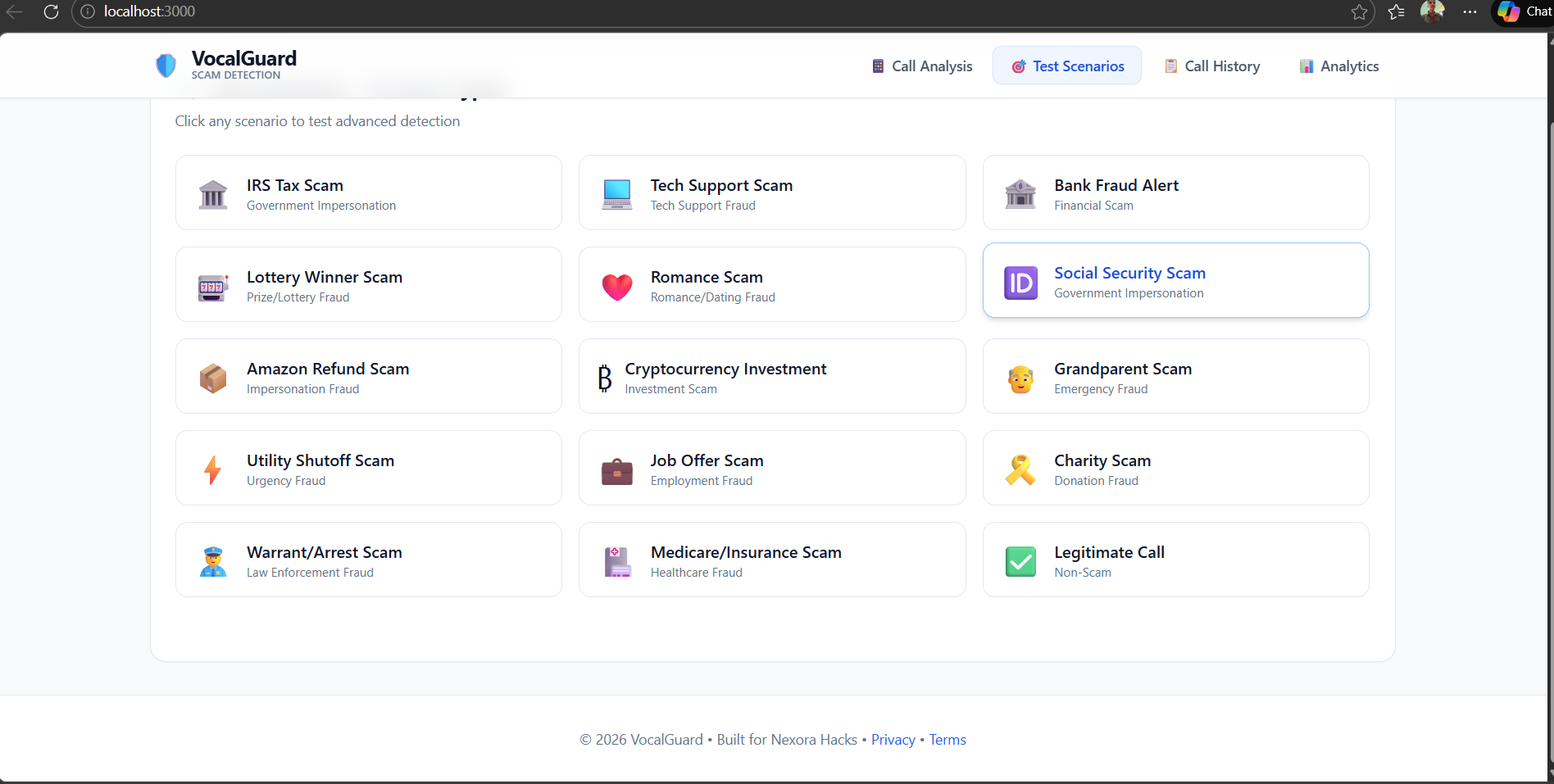Viewport: 1554px width, 784px height.
Task: Switch to the Call History tab
Action: click(x=1212, y=66)
